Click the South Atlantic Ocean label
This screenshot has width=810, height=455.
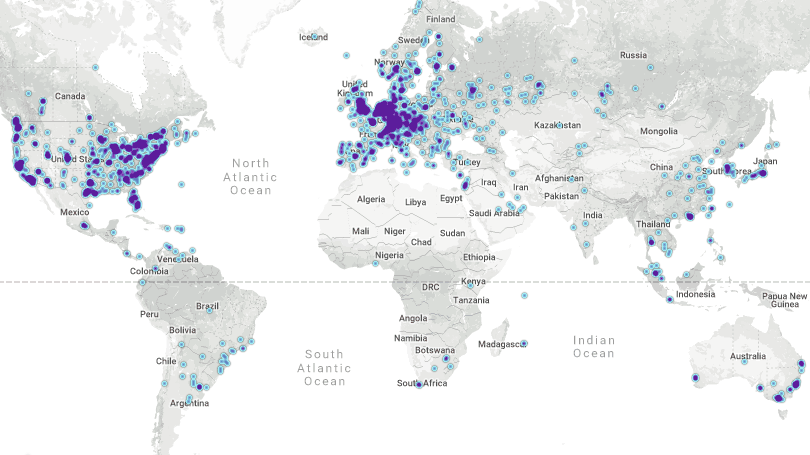point(324,367)
